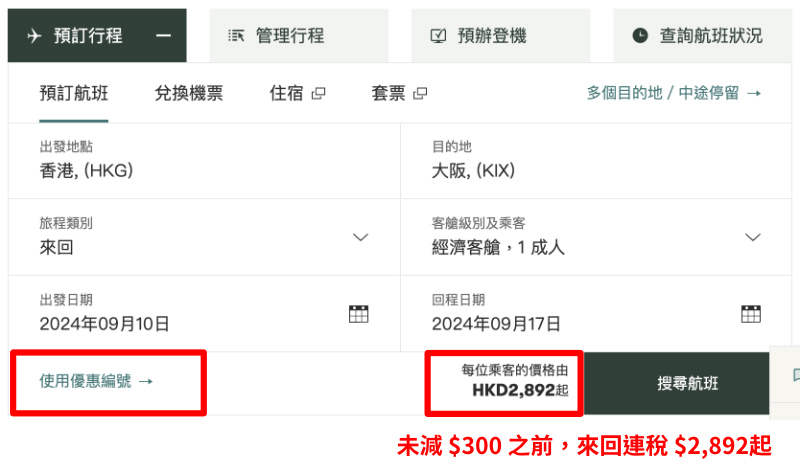The width and height of the screenshot is (800, 472).
Task: Expand the 客艙級別及乘客 dropdown
Action: [x=596, y=237]
